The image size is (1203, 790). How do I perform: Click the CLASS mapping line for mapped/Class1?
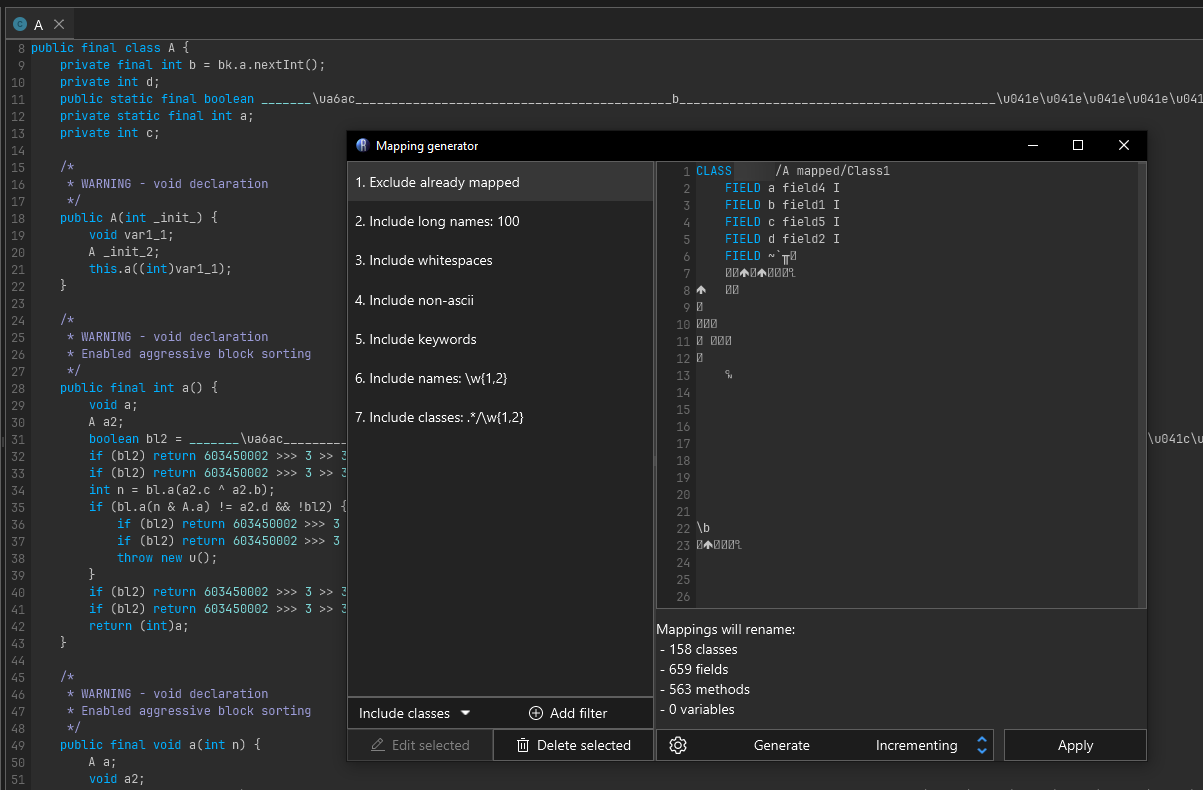(793, 171)
